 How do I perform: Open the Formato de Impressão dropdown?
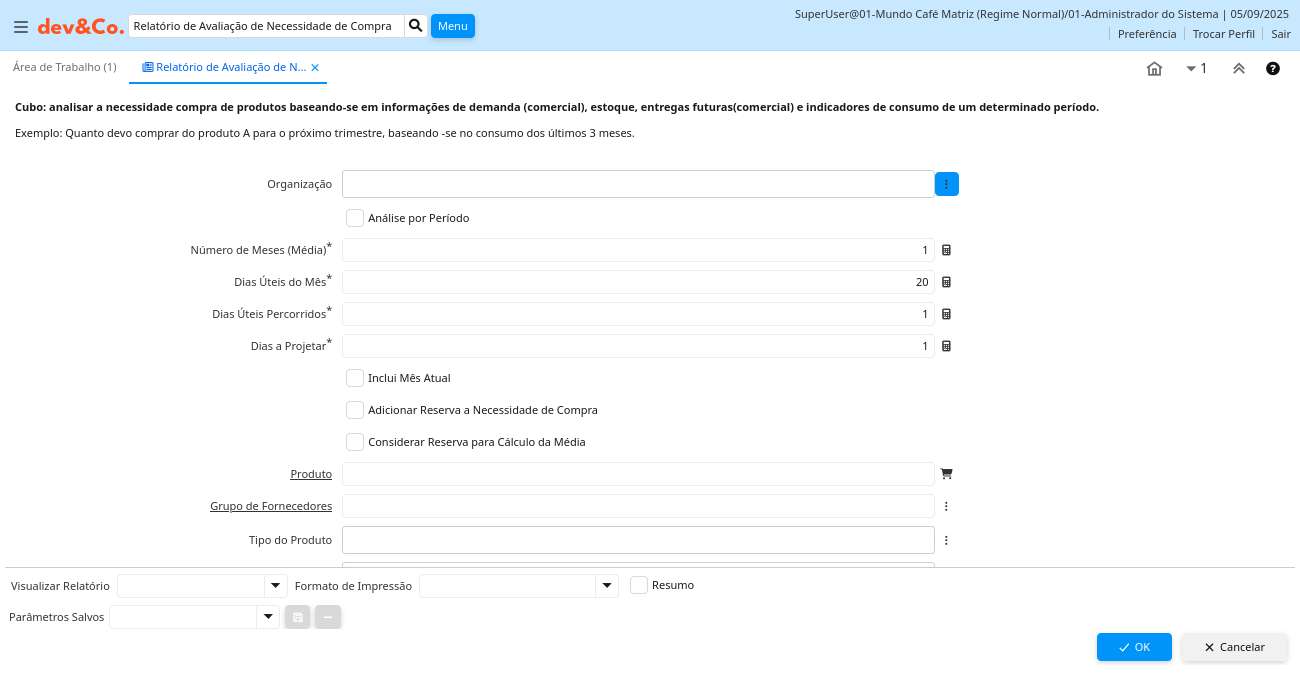(x=606, y=586)
